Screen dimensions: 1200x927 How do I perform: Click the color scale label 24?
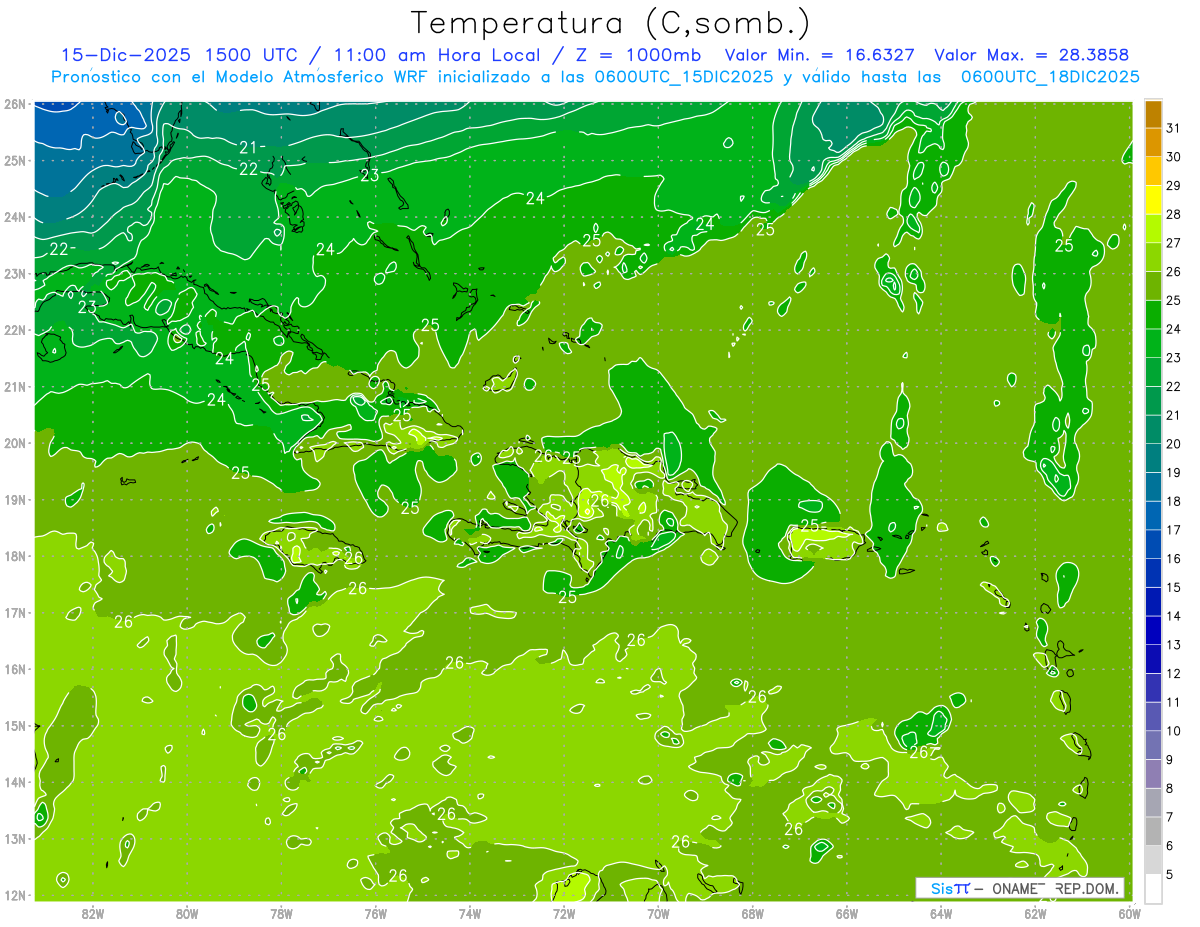pos(1174,328)
